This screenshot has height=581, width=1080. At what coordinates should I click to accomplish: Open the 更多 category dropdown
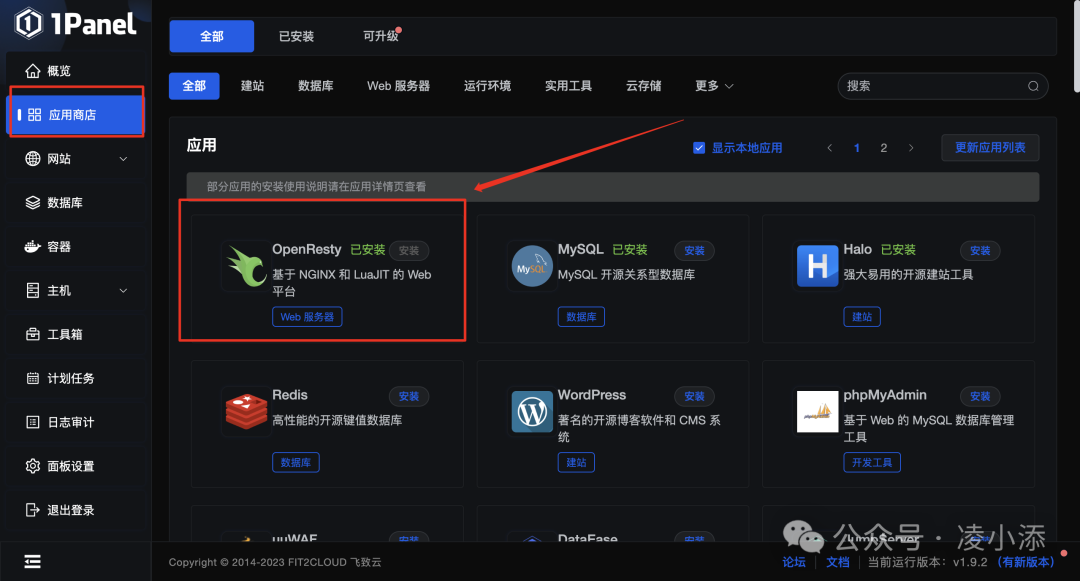tap(714, 86)
